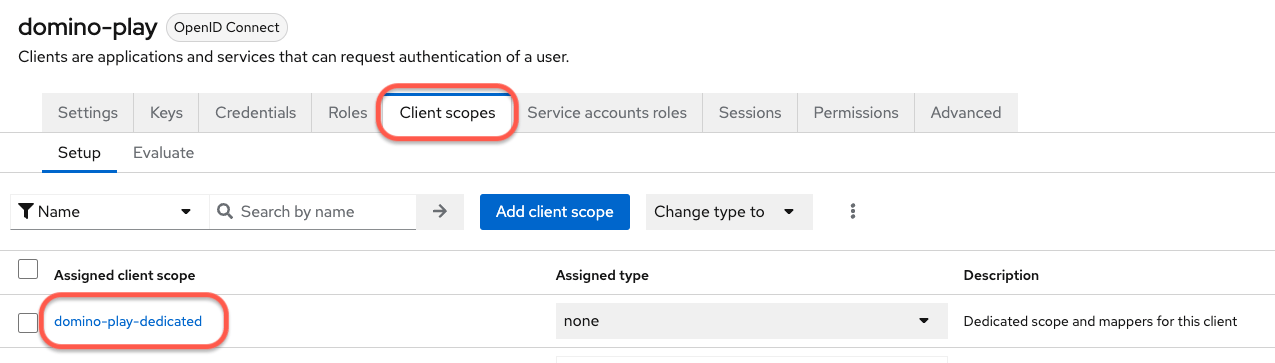This screenshot has height=363, width=1275.
Task: Click the OpenID Connect badge
Action: pyautogui.click(x=227, y=27)
